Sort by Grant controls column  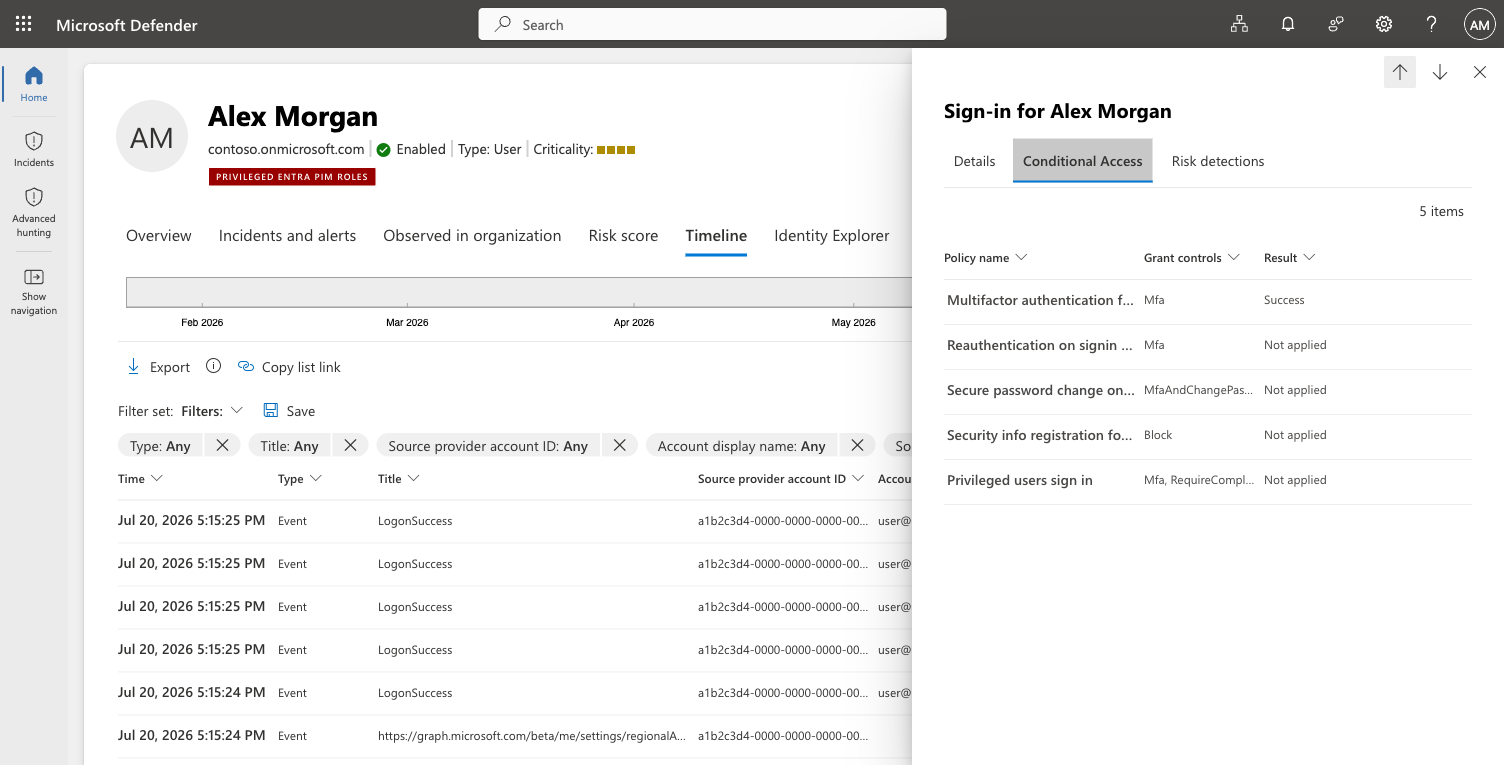1192,258
